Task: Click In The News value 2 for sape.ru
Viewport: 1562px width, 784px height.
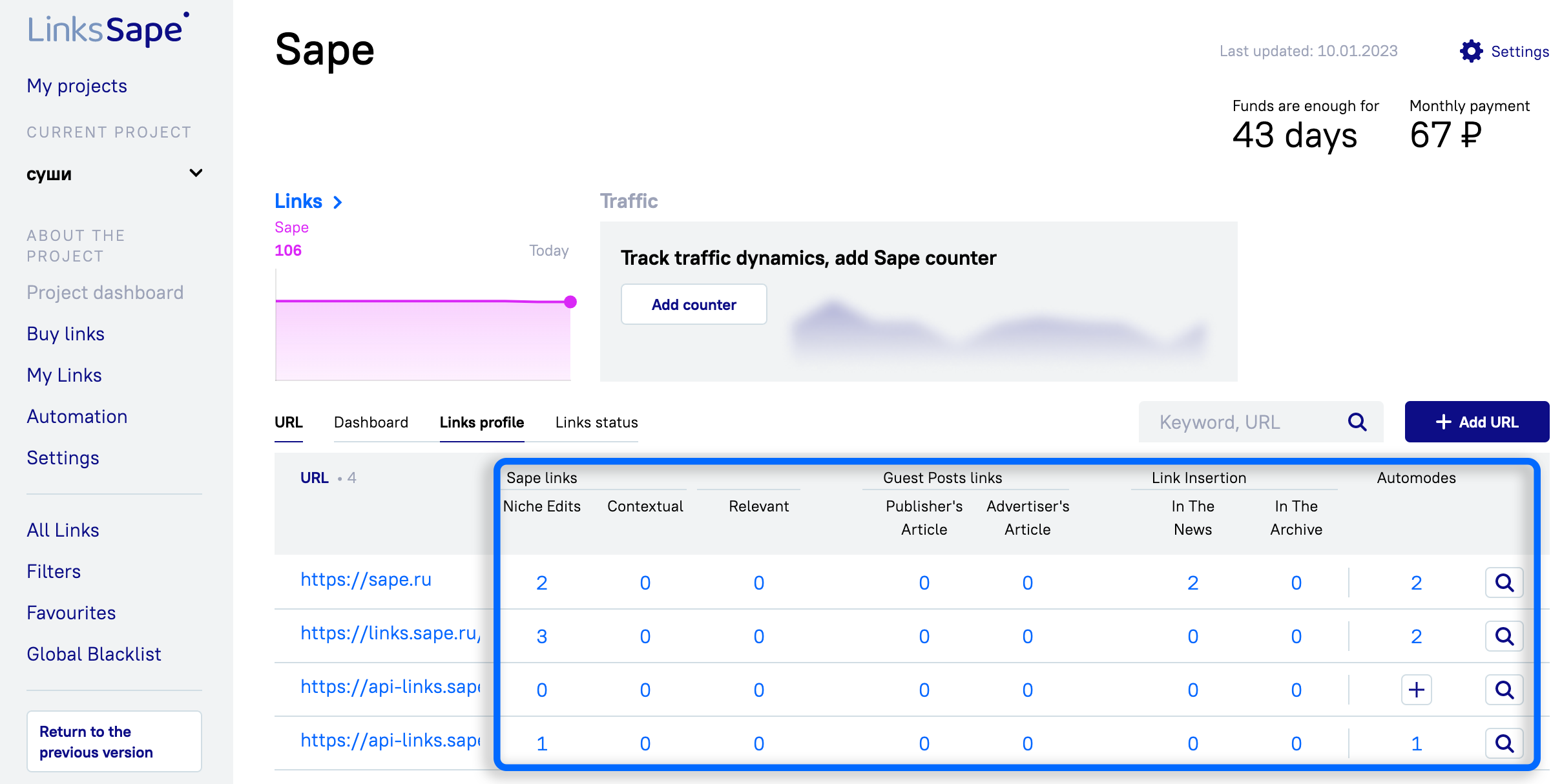Action: (x=1192, y=583)
